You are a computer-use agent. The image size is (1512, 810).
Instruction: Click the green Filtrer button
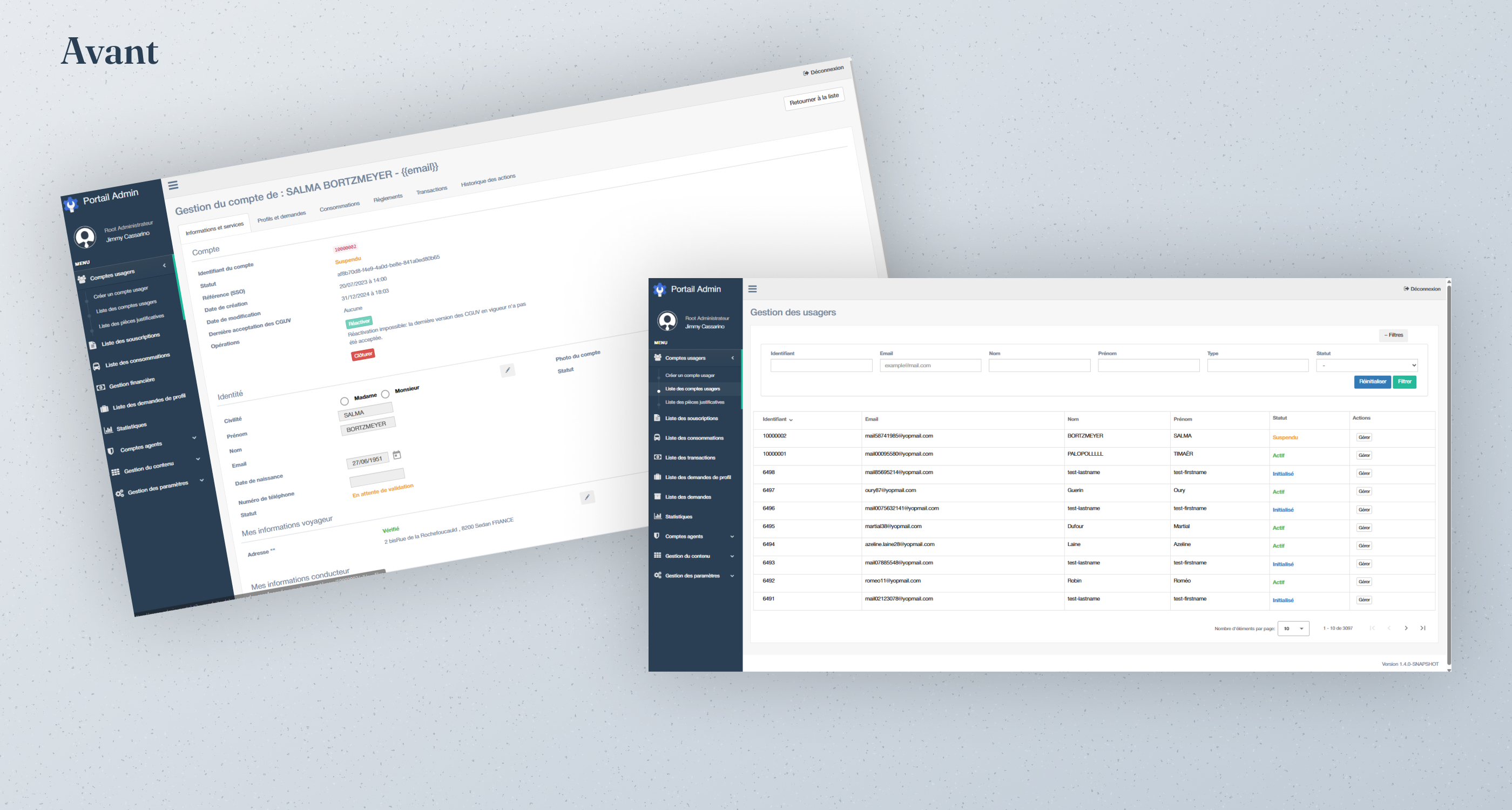(1405, 382)
